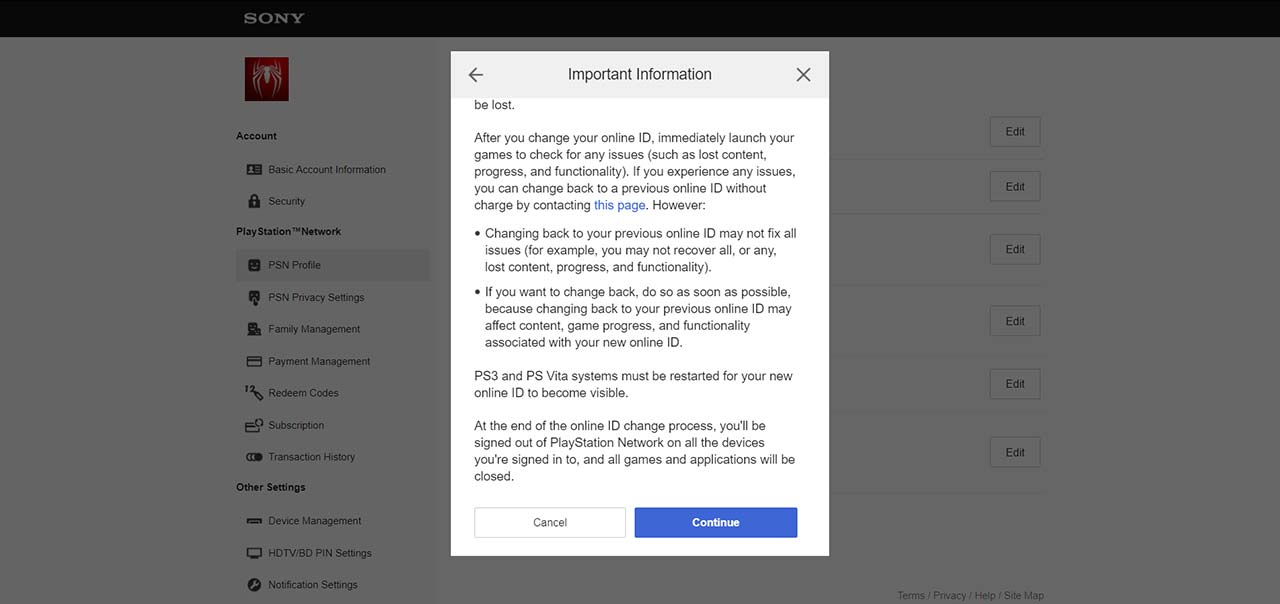The image size is (1280, 604).
Task: Click the "If you want to change back" bullet
Action: pos(638,317)
